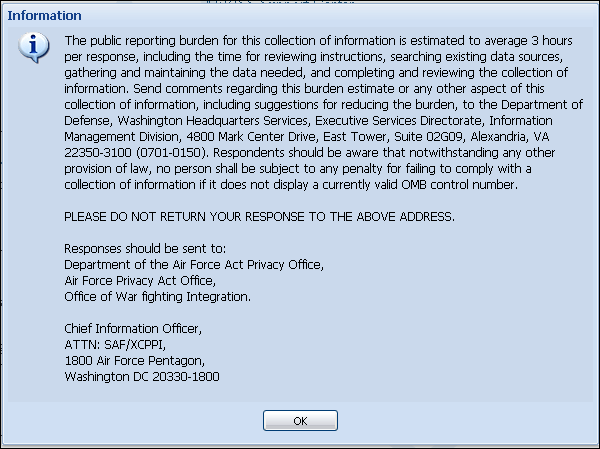This screenshot has width=600, height=449.
Task: Click the OK button
Action: click(300, 421)
